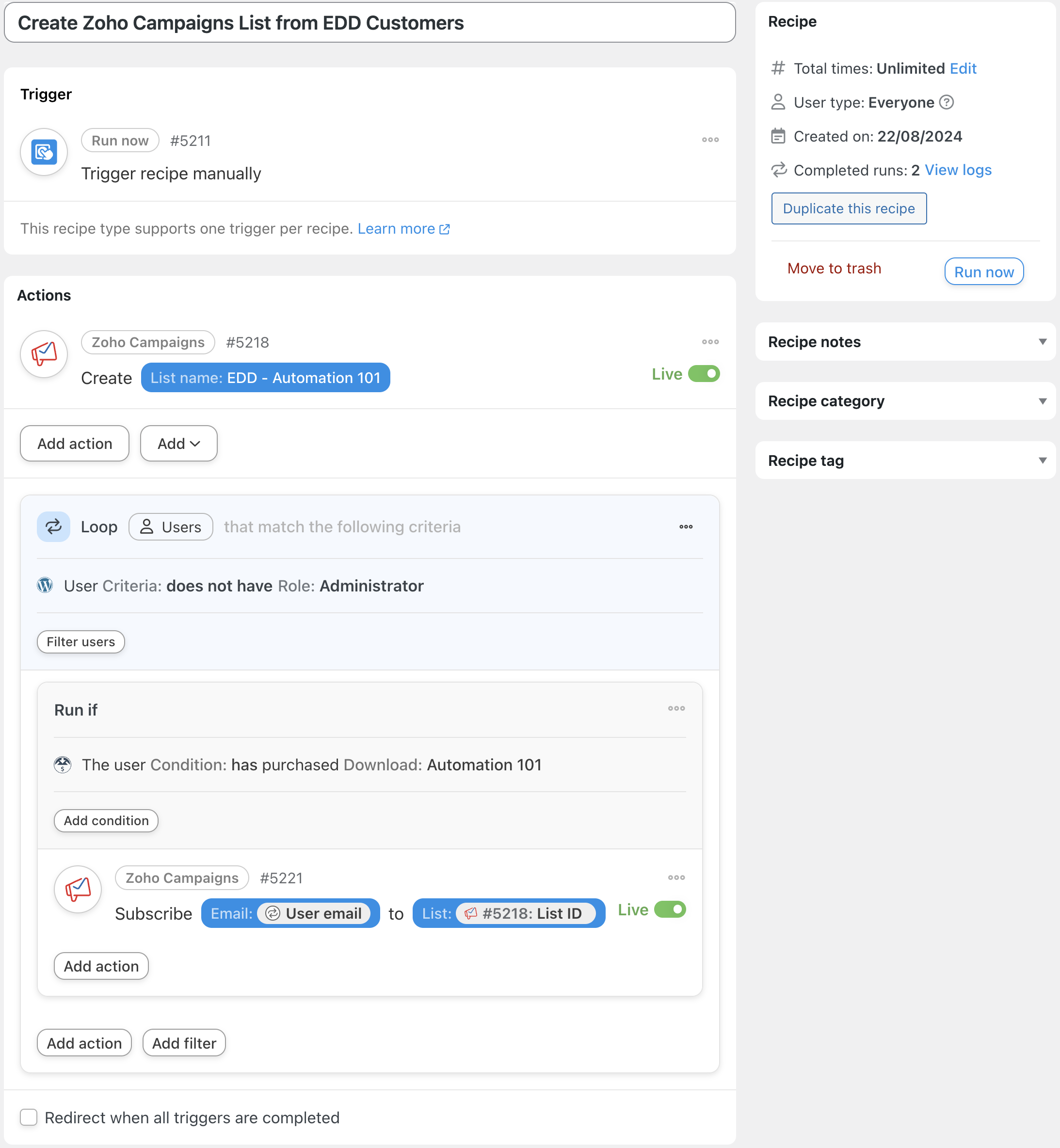Open trigger #5211 three-dot options menu
The width and height of the screenshot is (1060, 1148).
tap(710, 140)
